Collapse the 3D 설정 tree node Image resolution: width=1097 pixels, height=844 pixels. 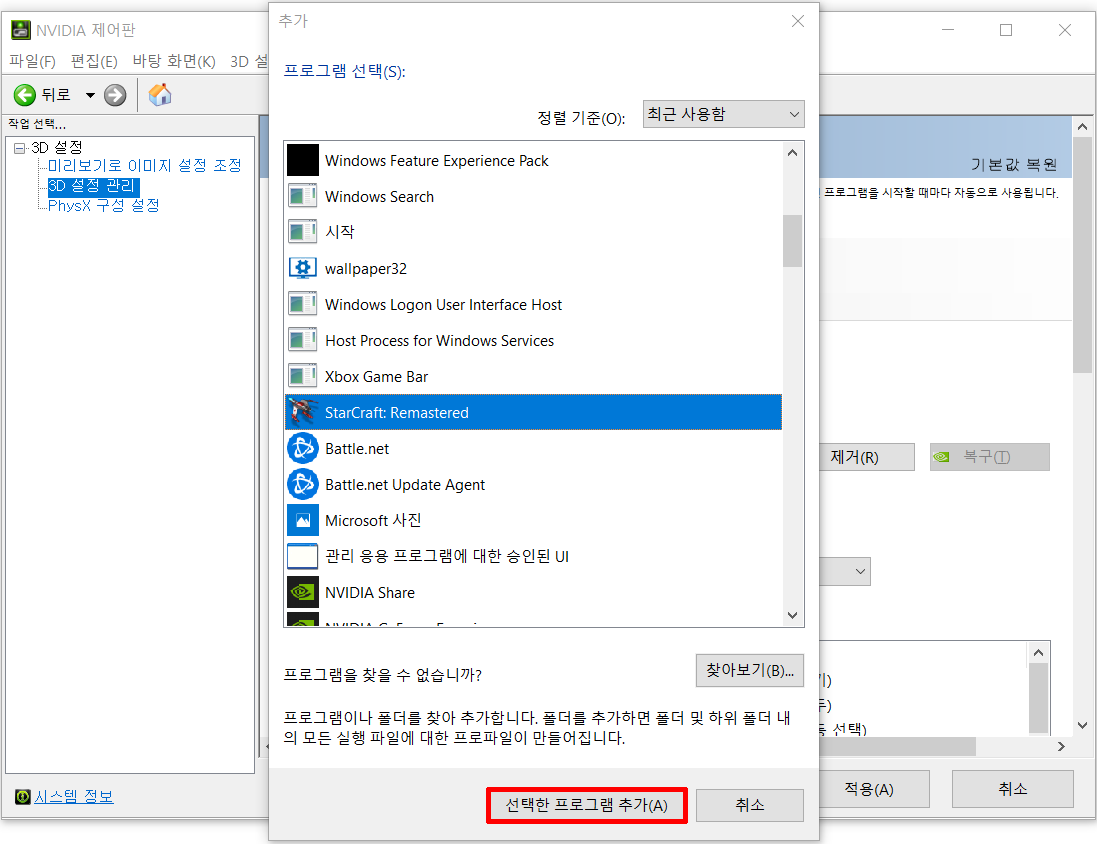point(20,148)
